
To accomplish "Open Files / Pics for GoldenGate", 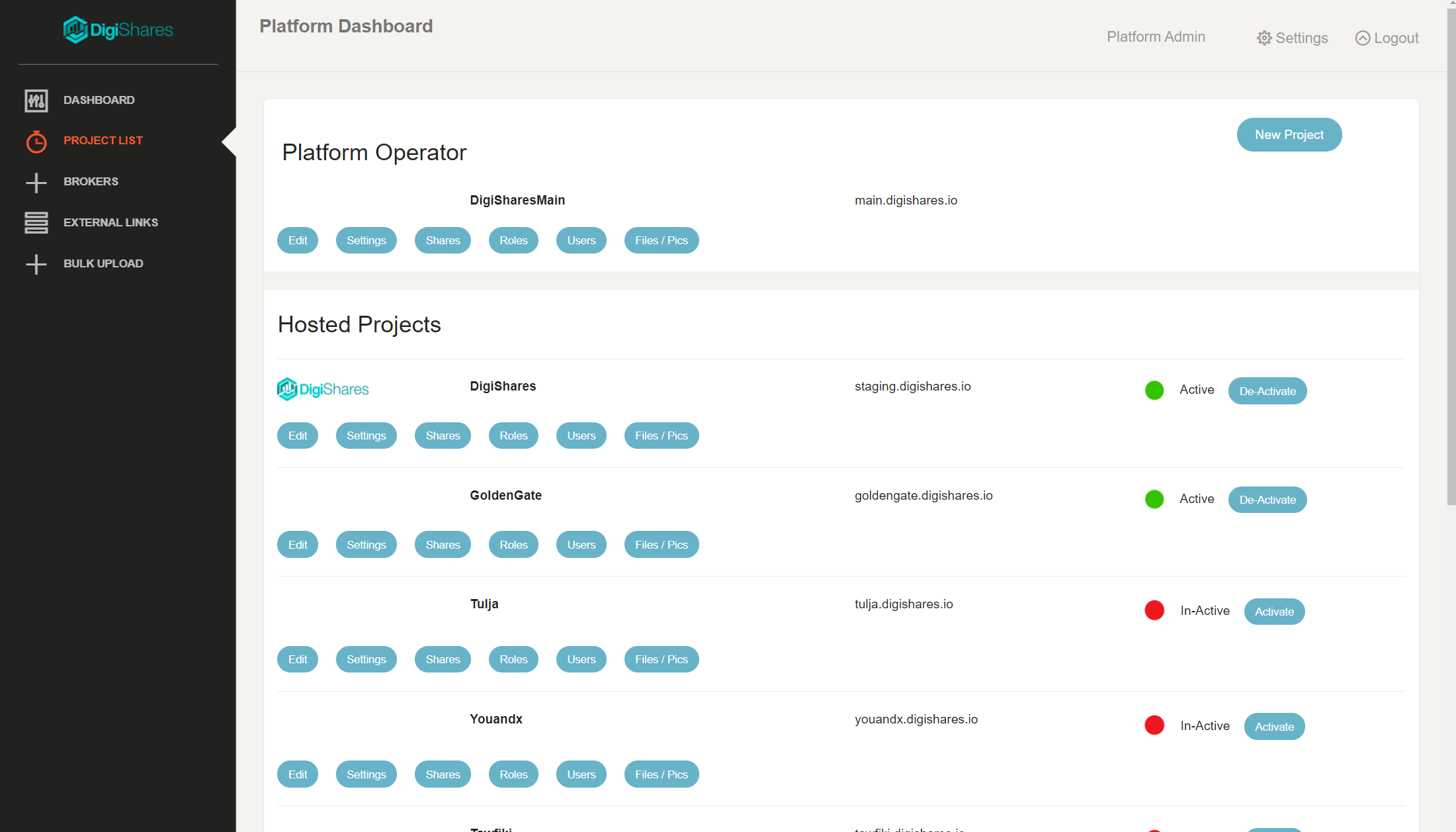I will [662, 545].
